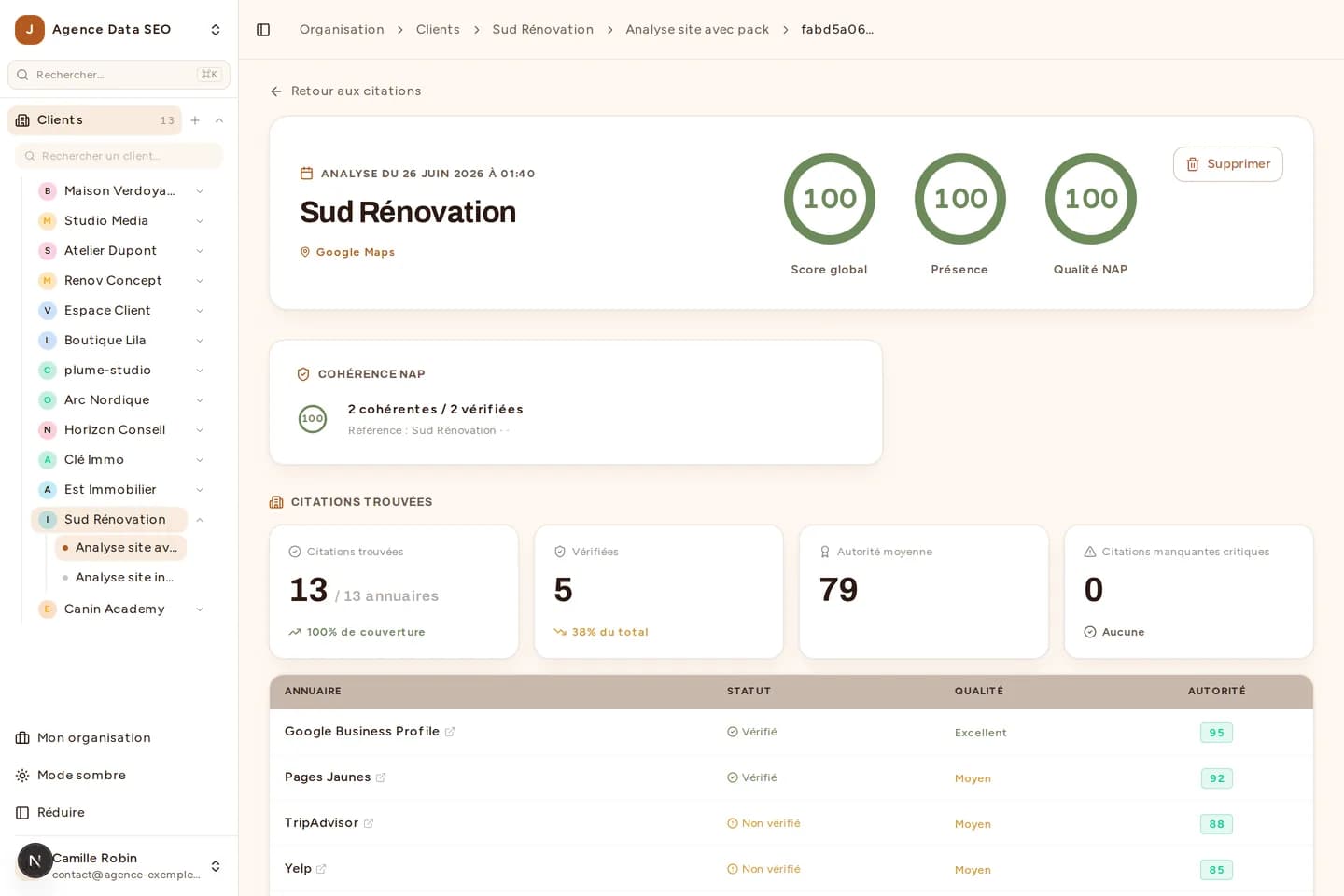Click the 95 authority badge
Screen dimensions: 1344x896
pos(1216,733)
